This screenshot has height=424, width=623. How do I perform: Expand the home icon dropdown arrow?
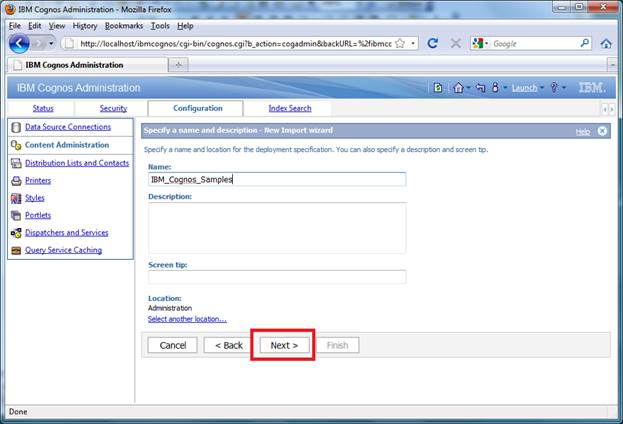click(468, 87)
